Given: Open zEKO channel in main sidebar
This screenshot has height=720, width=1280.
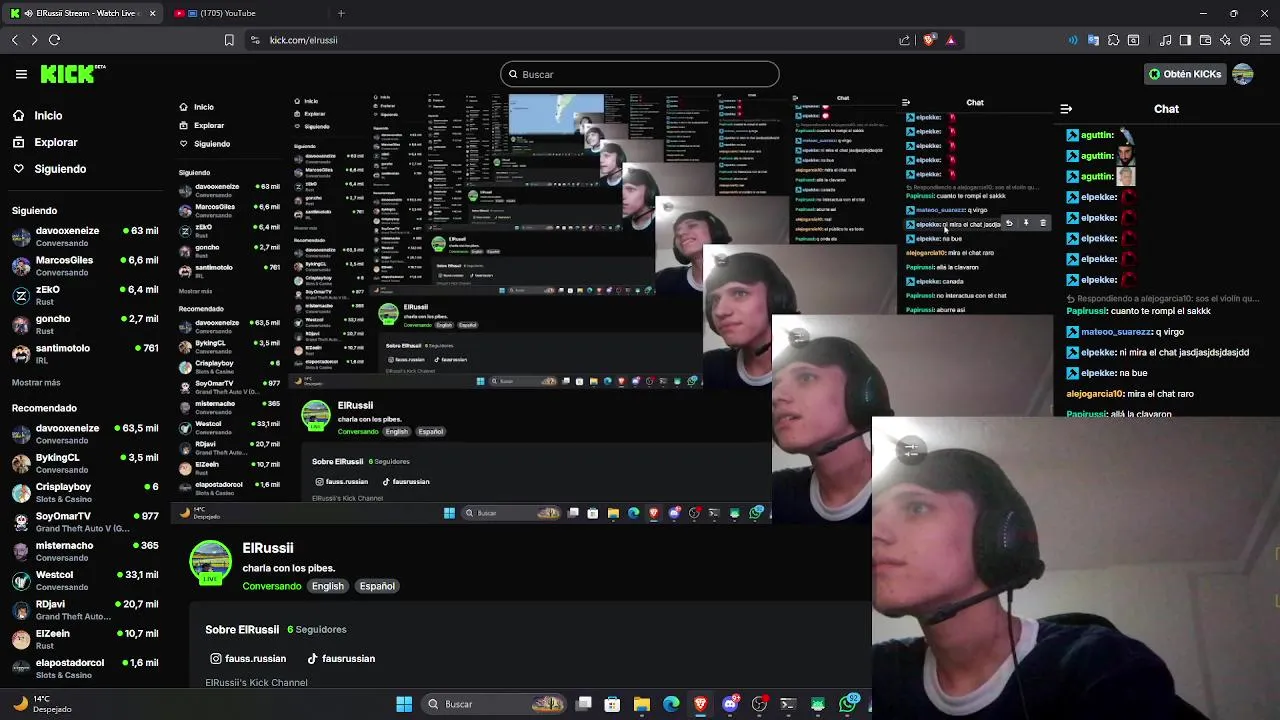Looking at the screenshot, I should point(85,295).
